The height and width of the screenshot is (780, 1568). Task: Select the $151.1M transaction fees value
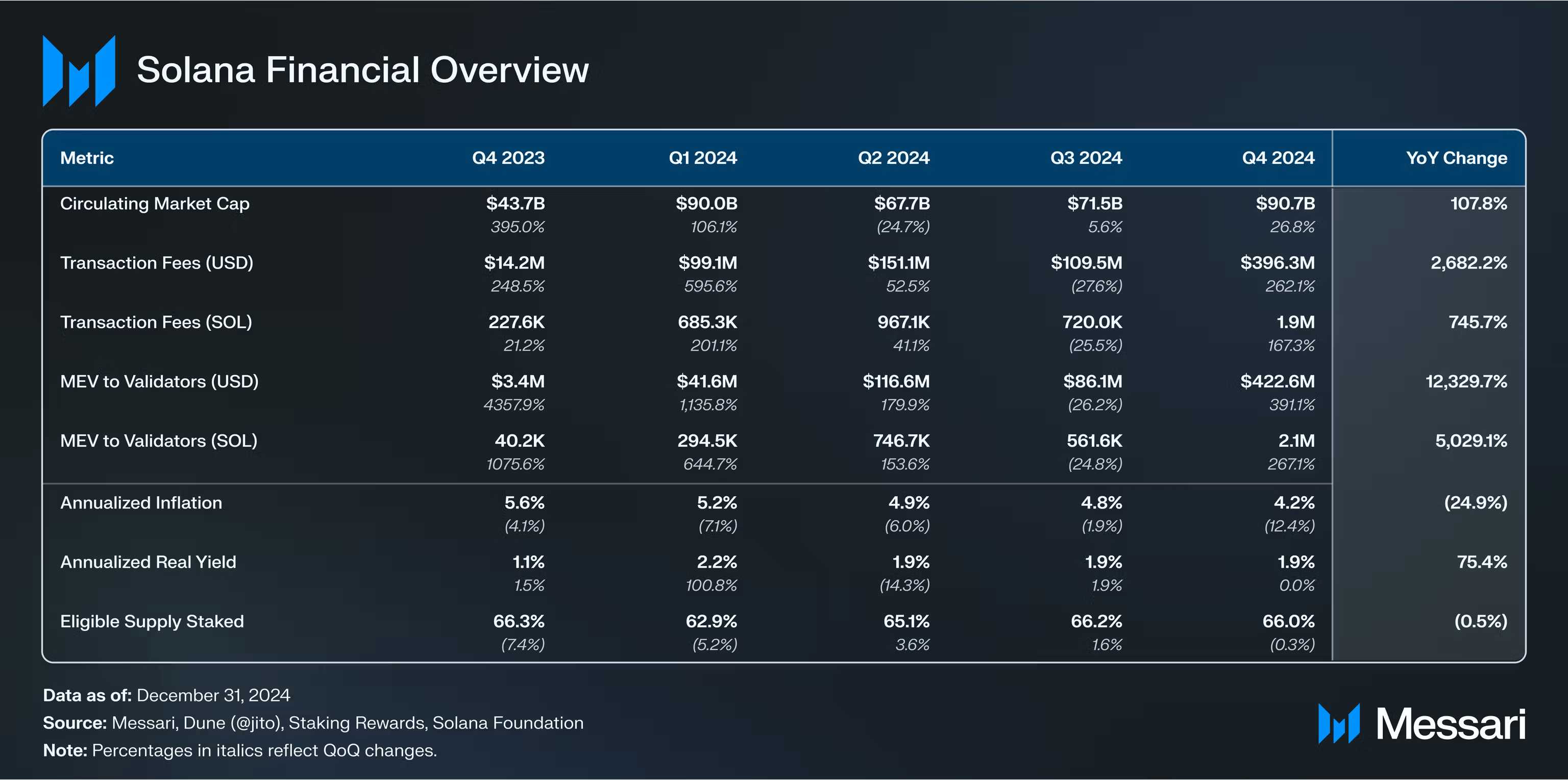[898, 263]
